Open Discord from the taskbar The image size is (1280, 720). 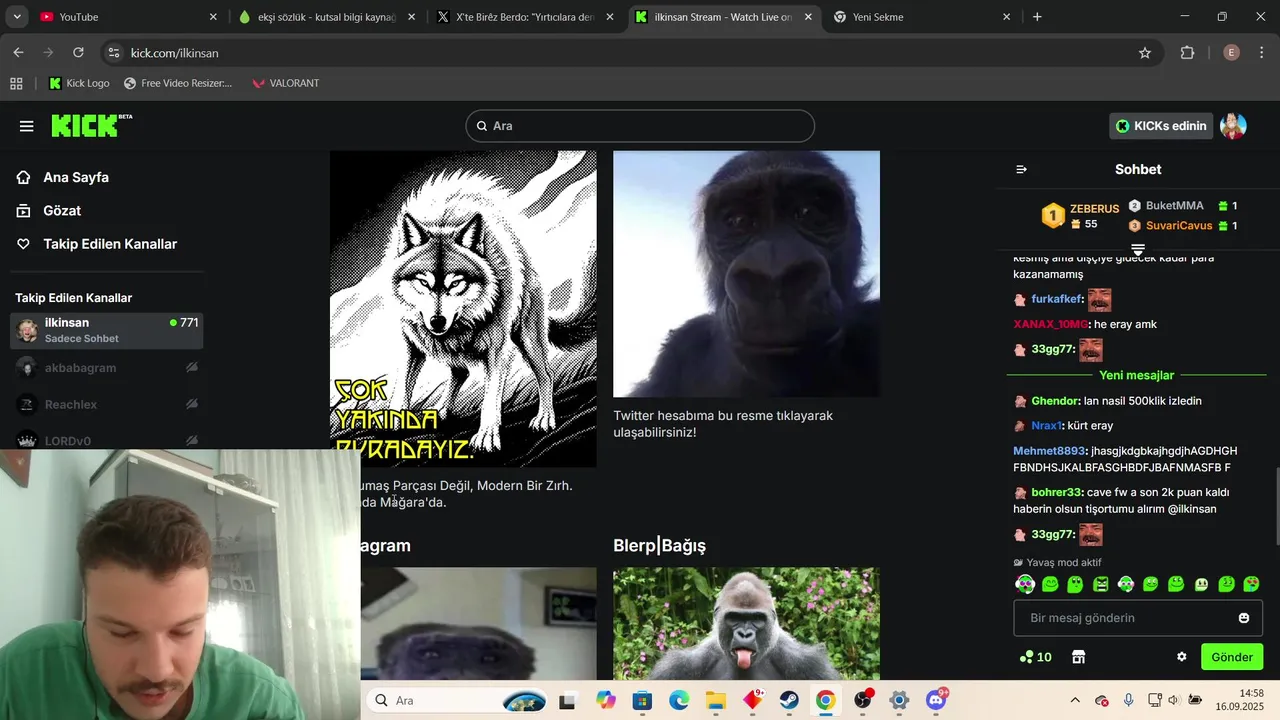click(x=937, y=700)
